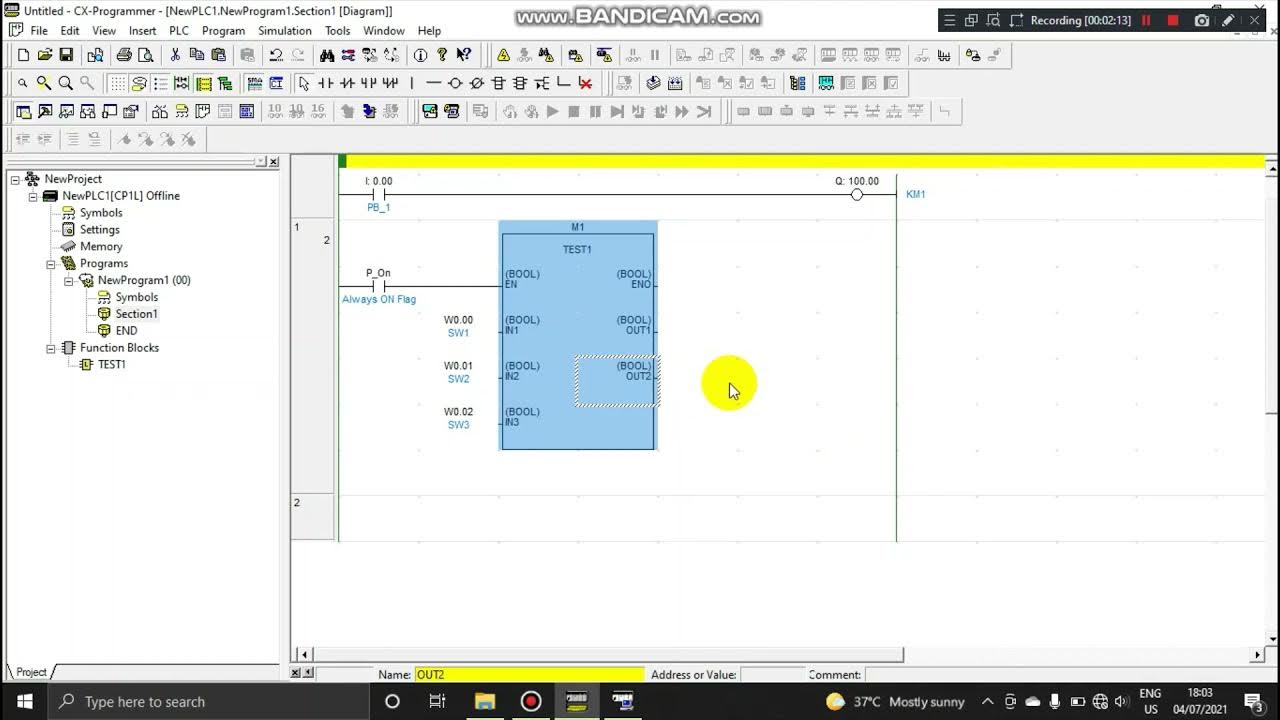Click the New file icon in the toolbar

[23, 55]
